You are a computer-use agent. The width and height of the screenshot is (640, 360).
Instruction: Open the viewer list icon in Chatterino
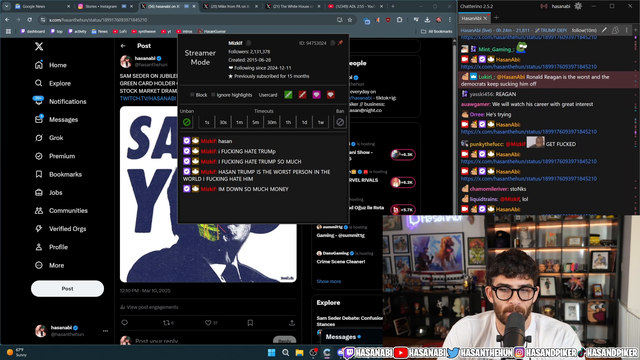615,30
